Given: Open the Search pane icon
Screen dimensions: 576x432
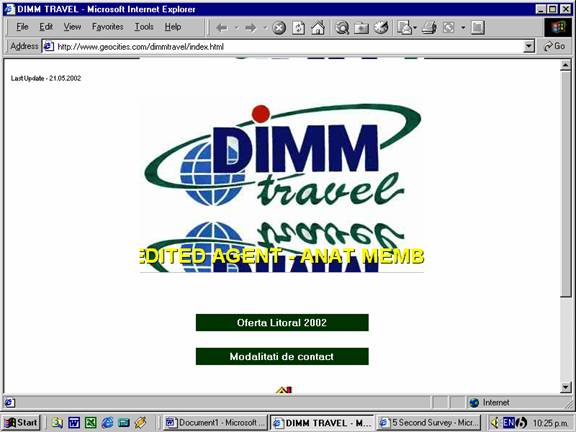Looking at the screenshot, I should [x=342, y=28].
